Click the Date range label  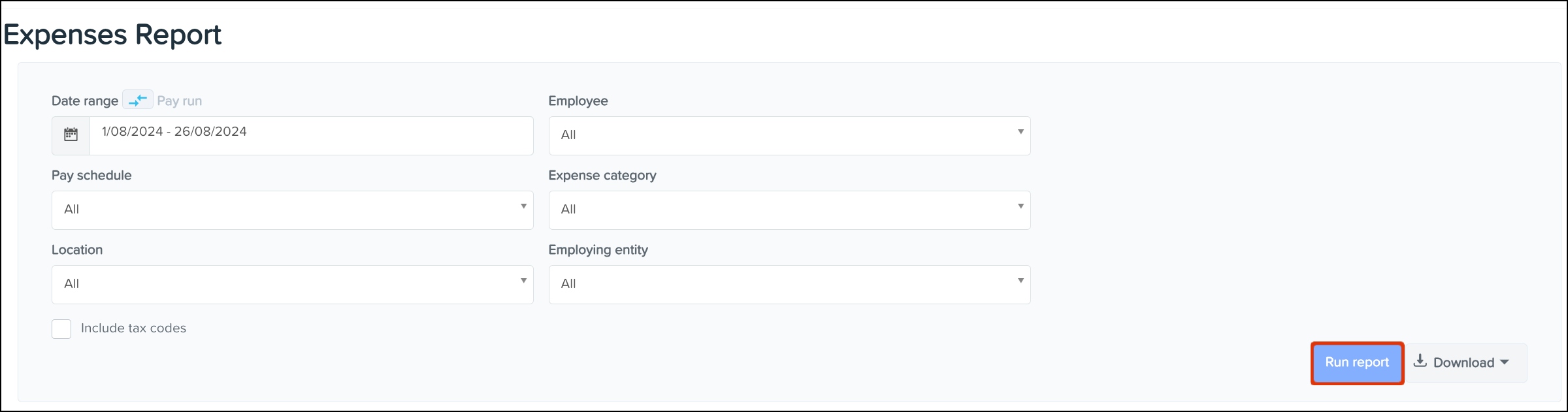(84, 101)
